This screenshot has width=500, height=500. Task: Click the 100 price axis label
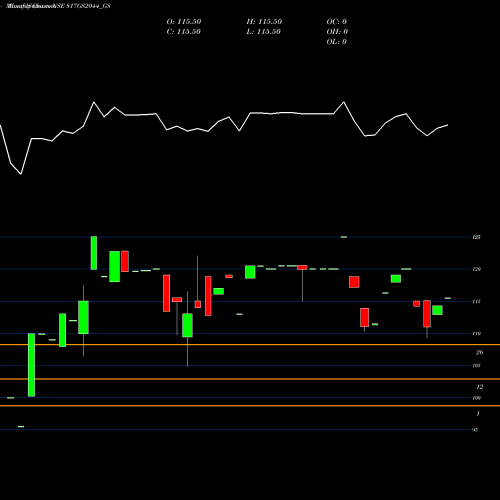pyautogui.click(x=477, y=398)
